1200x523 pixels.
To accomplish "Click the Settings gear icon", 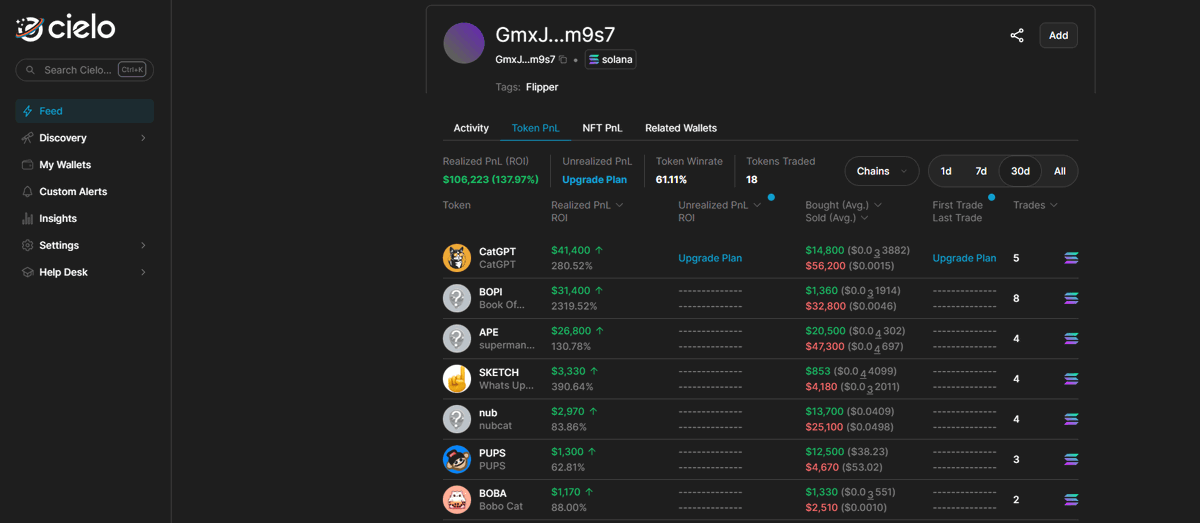I will click(28, 245).
